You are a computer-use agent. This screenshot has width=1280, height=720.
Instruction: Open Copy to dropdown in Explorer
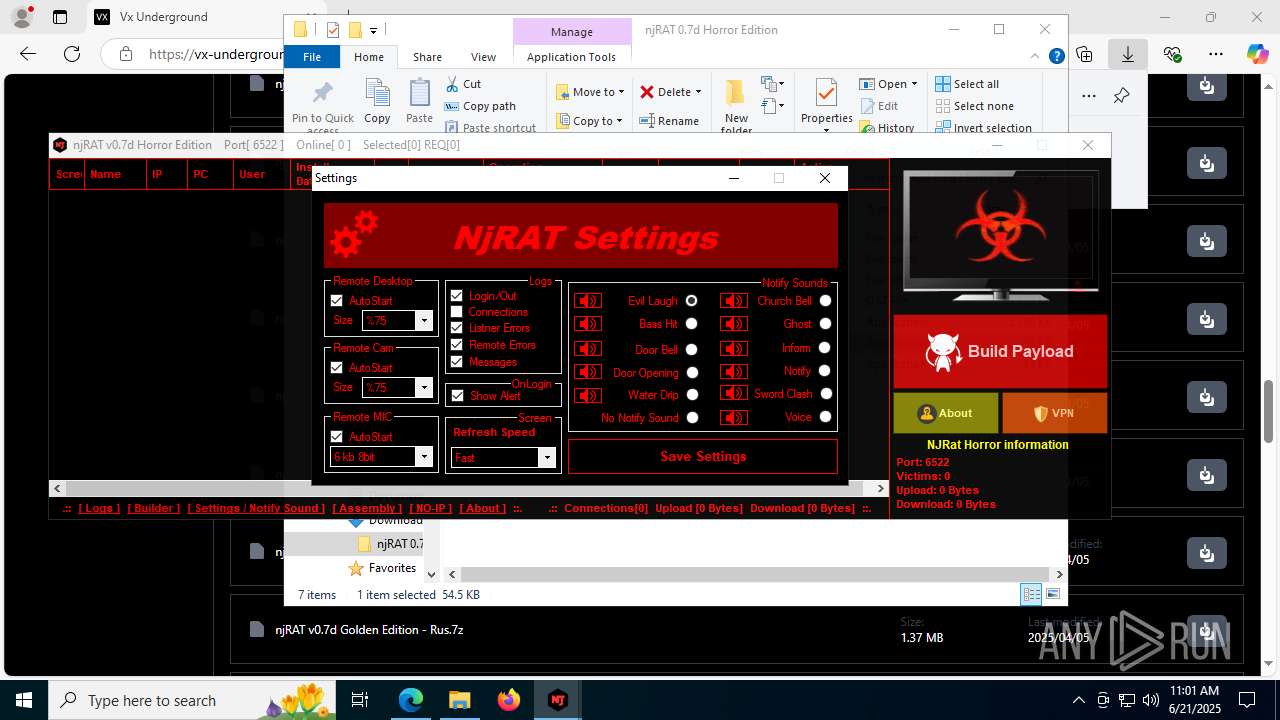click(x=590, y=121)
